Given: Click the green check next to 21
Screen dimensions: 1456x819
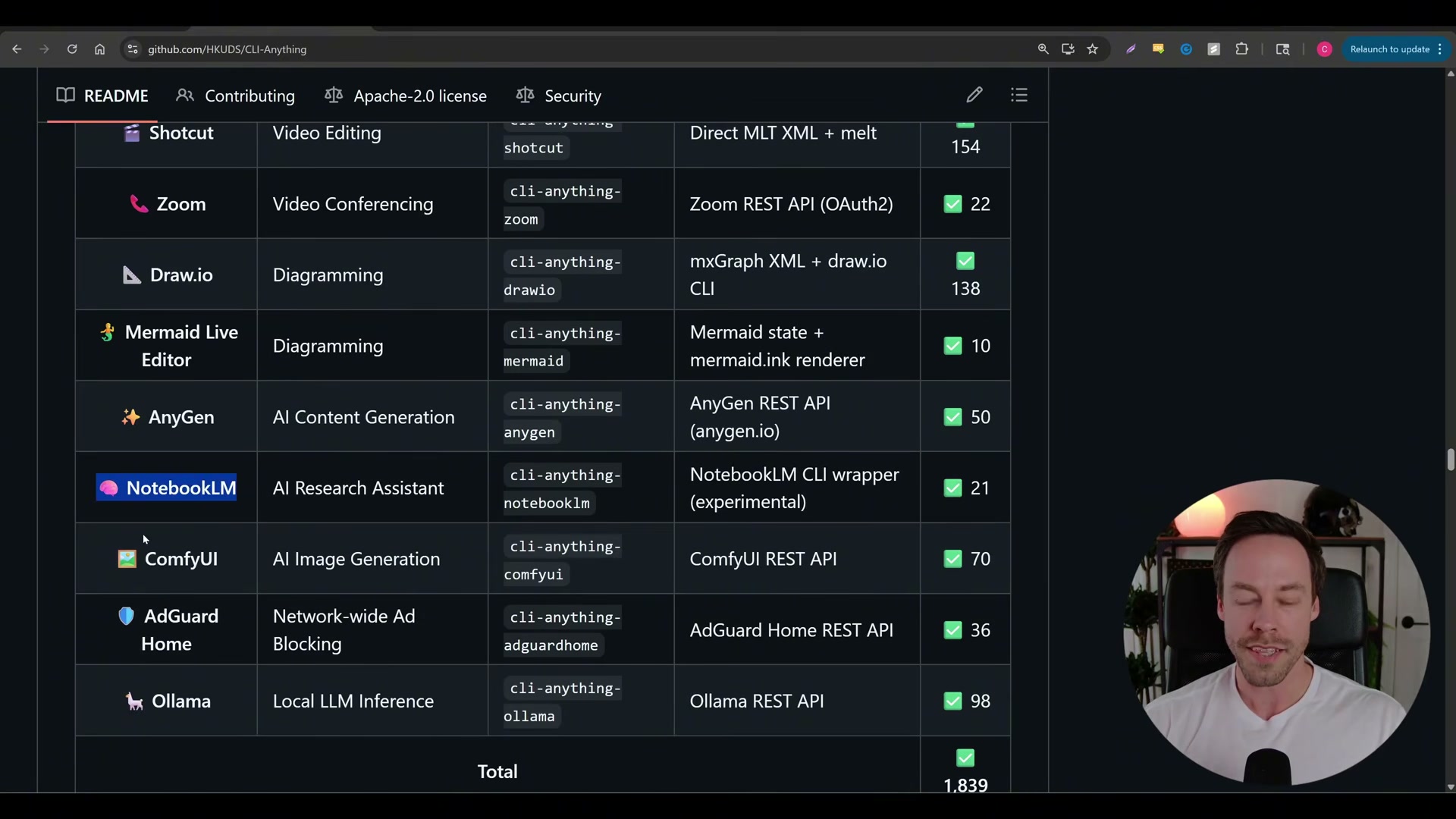Looking at the screenshot, I should click(953, 488).
